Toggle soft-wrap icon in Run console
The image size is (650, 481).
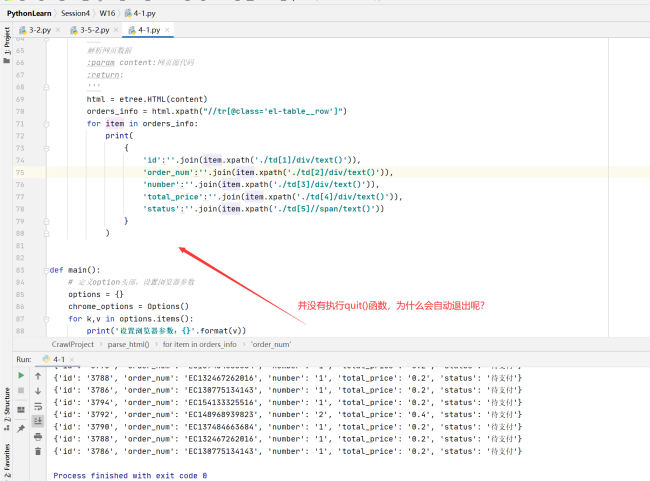[x=38, y=406]
